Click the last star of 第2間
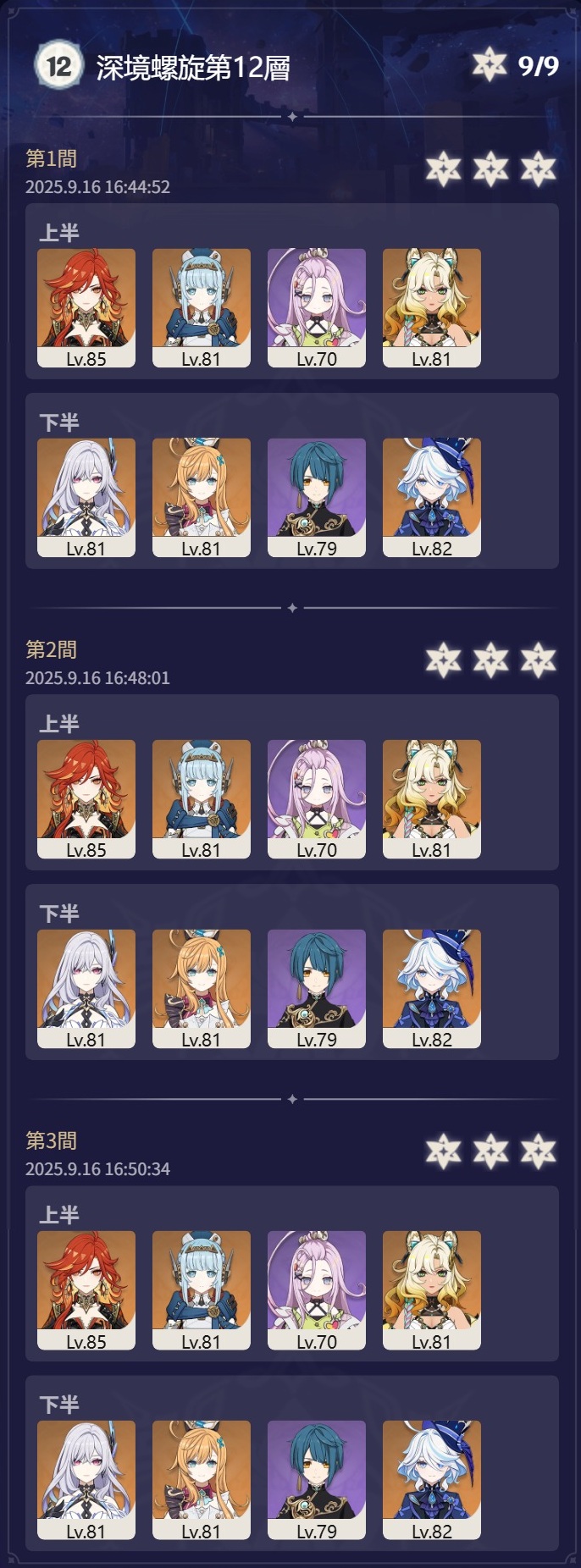 coord(539,660)
